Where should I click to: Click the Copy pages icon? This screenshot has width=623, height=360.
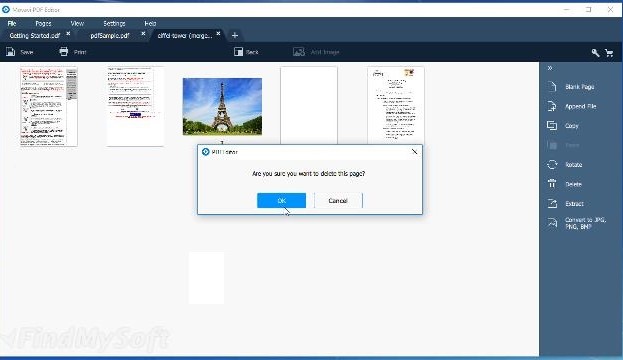pyautogui.click(x=552, y=126)
